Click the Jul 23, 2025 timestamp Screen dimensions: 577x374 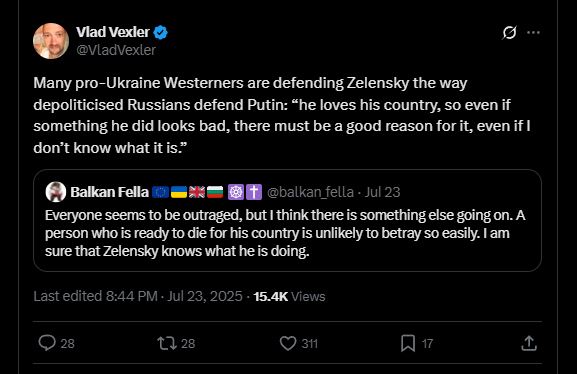point(205,296)
